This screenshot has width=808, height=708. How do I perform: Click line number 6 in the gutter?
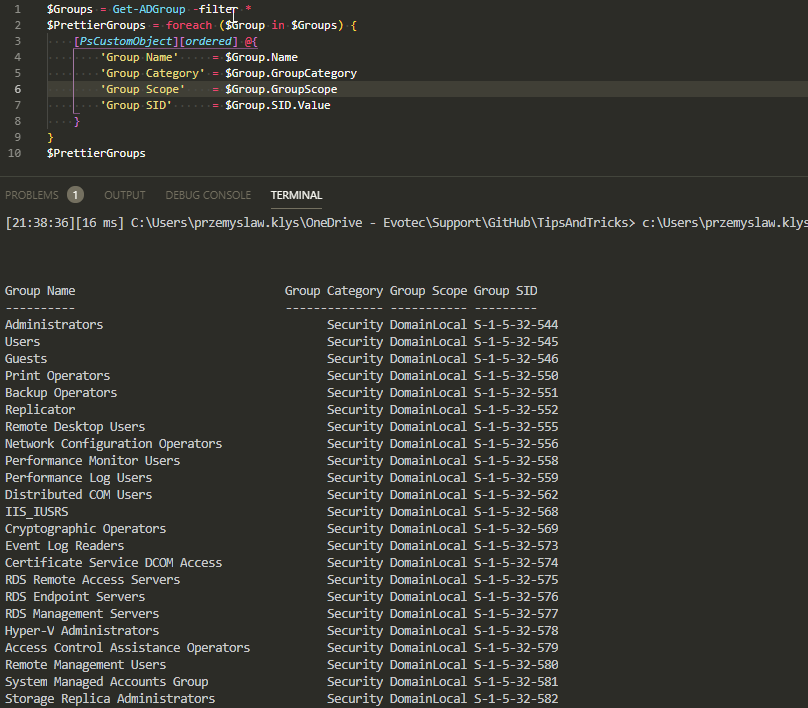pyautogui.click(x=17, y=89)
